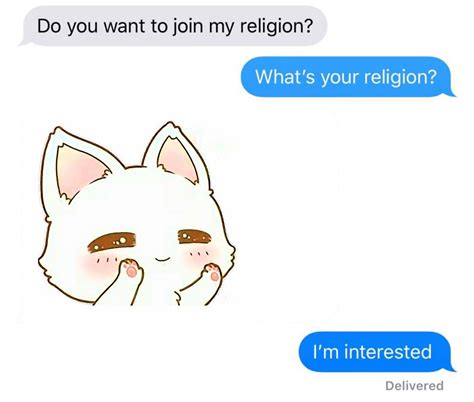This screenshot has width=474, height=402.
Task: Click the cat's left ear
Action: pyautogui.click(x=78, y=168)
